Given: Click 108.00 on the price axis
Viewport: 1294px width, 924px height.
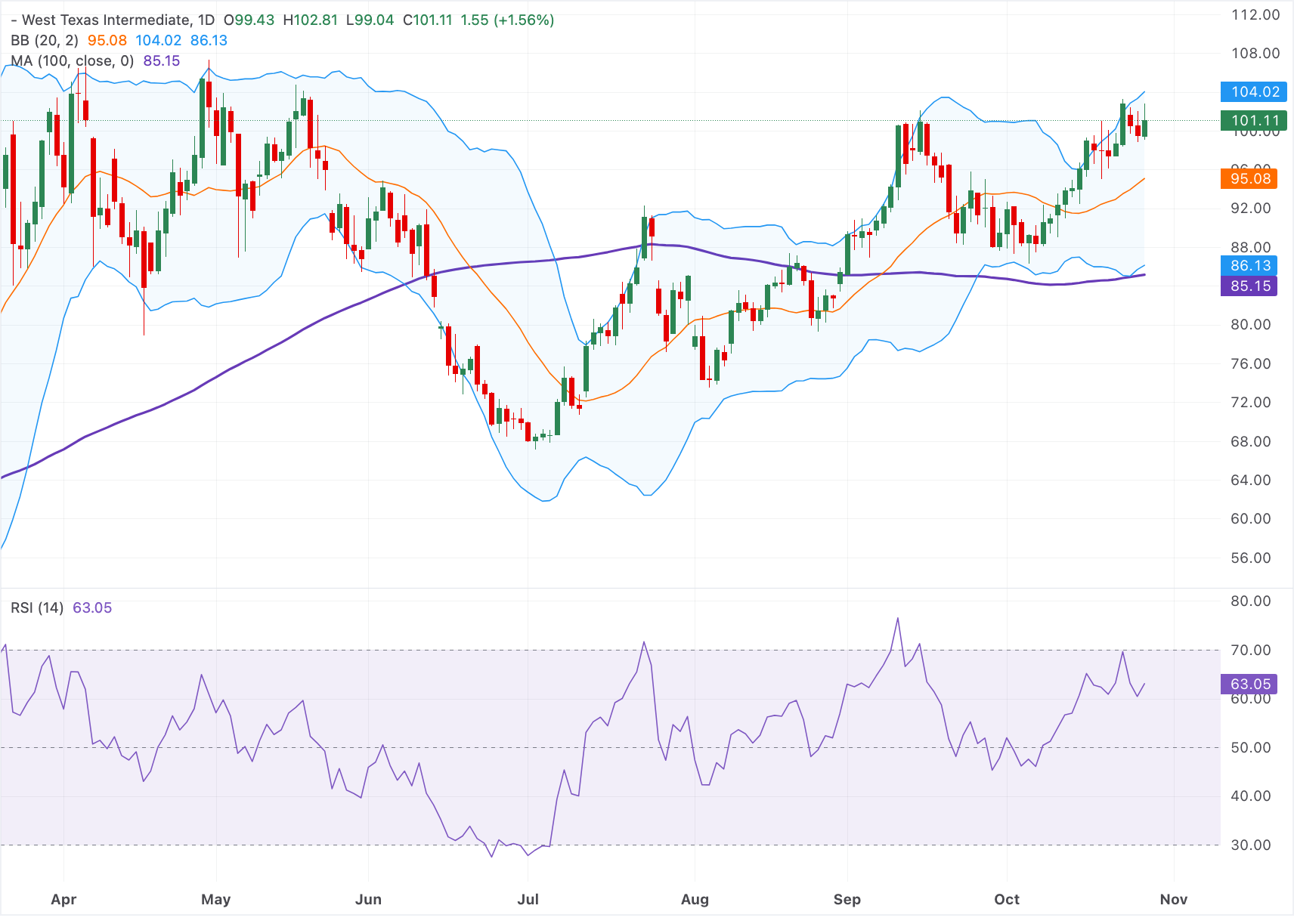Looking at the screenshot, I should click(1255, 54).
